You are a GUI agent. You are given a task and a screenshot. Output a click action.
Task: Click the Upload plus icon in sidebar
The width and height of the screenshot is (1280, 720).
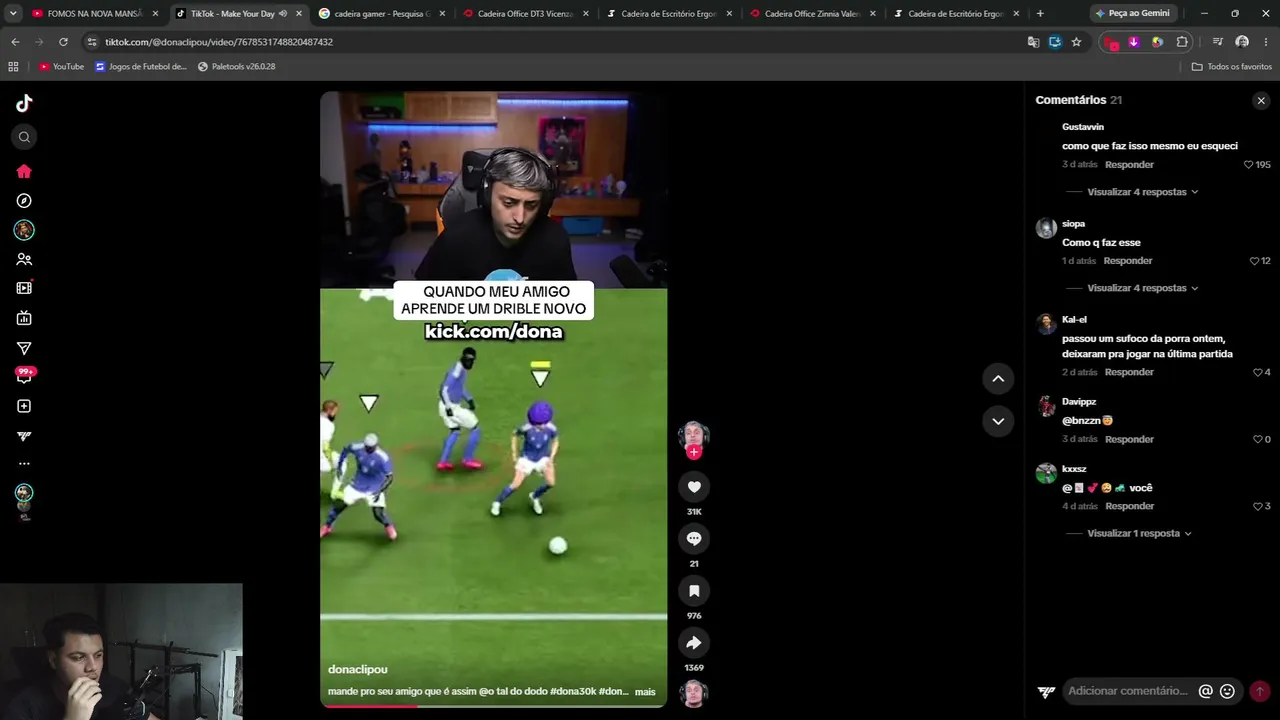click(24, 406)
